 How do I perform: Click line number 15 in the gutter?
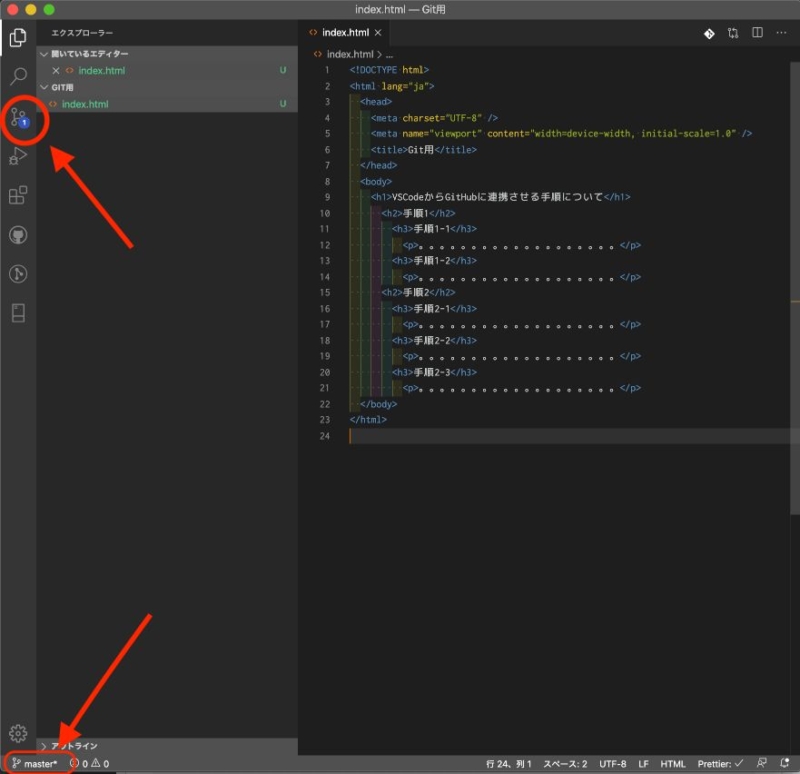coord(325,292)
